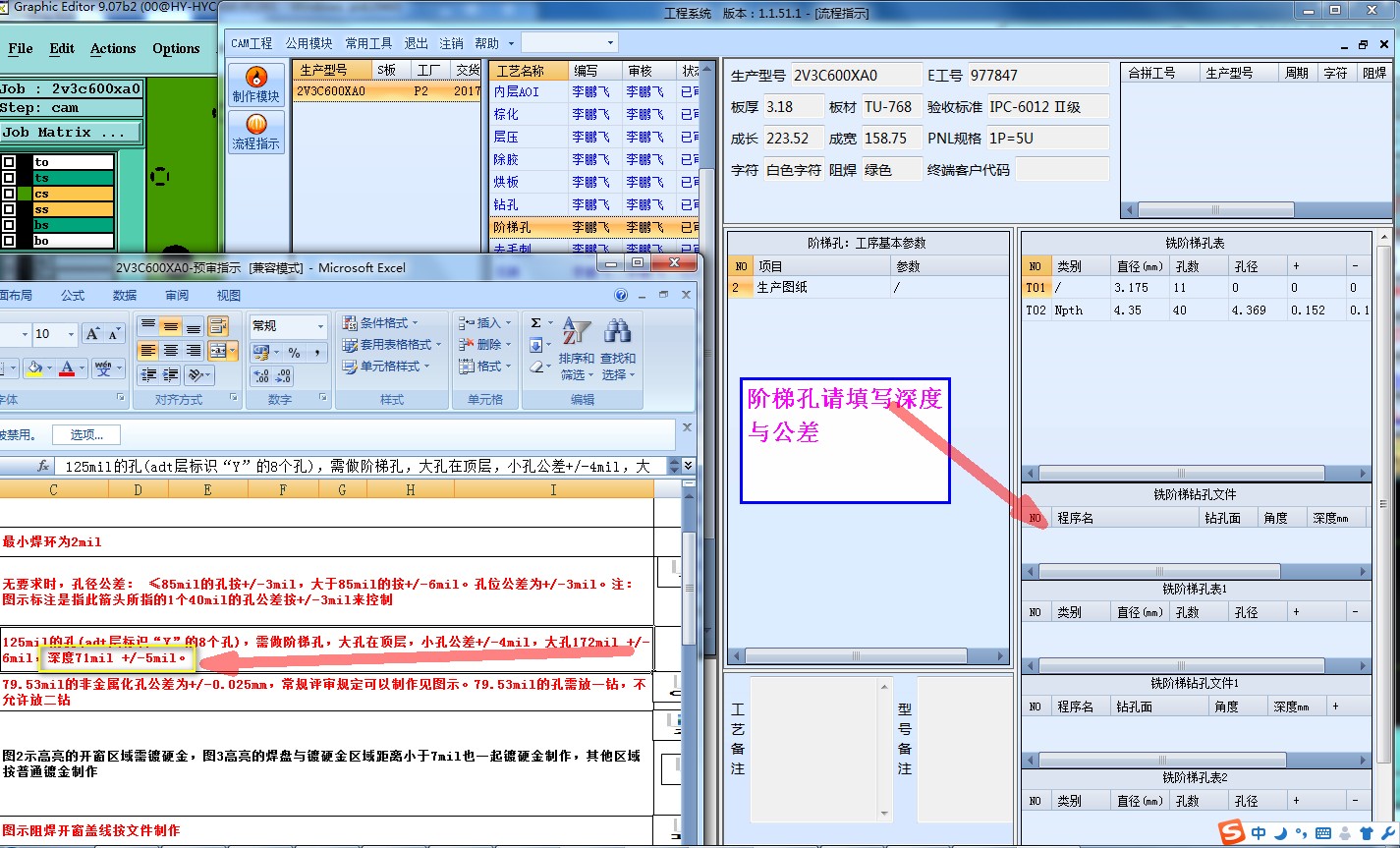Viewport: 1400px width, 848px height.
Task: Toggle checkbox for layer to
Action: click(9, 162)
